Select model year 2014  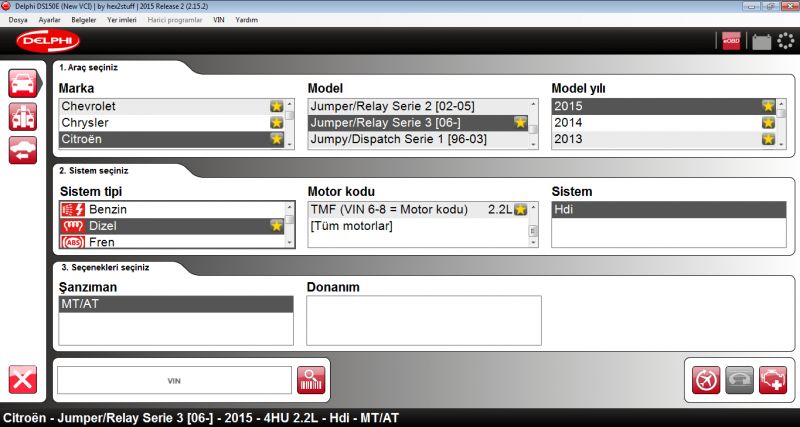click(x=664, y=122)
